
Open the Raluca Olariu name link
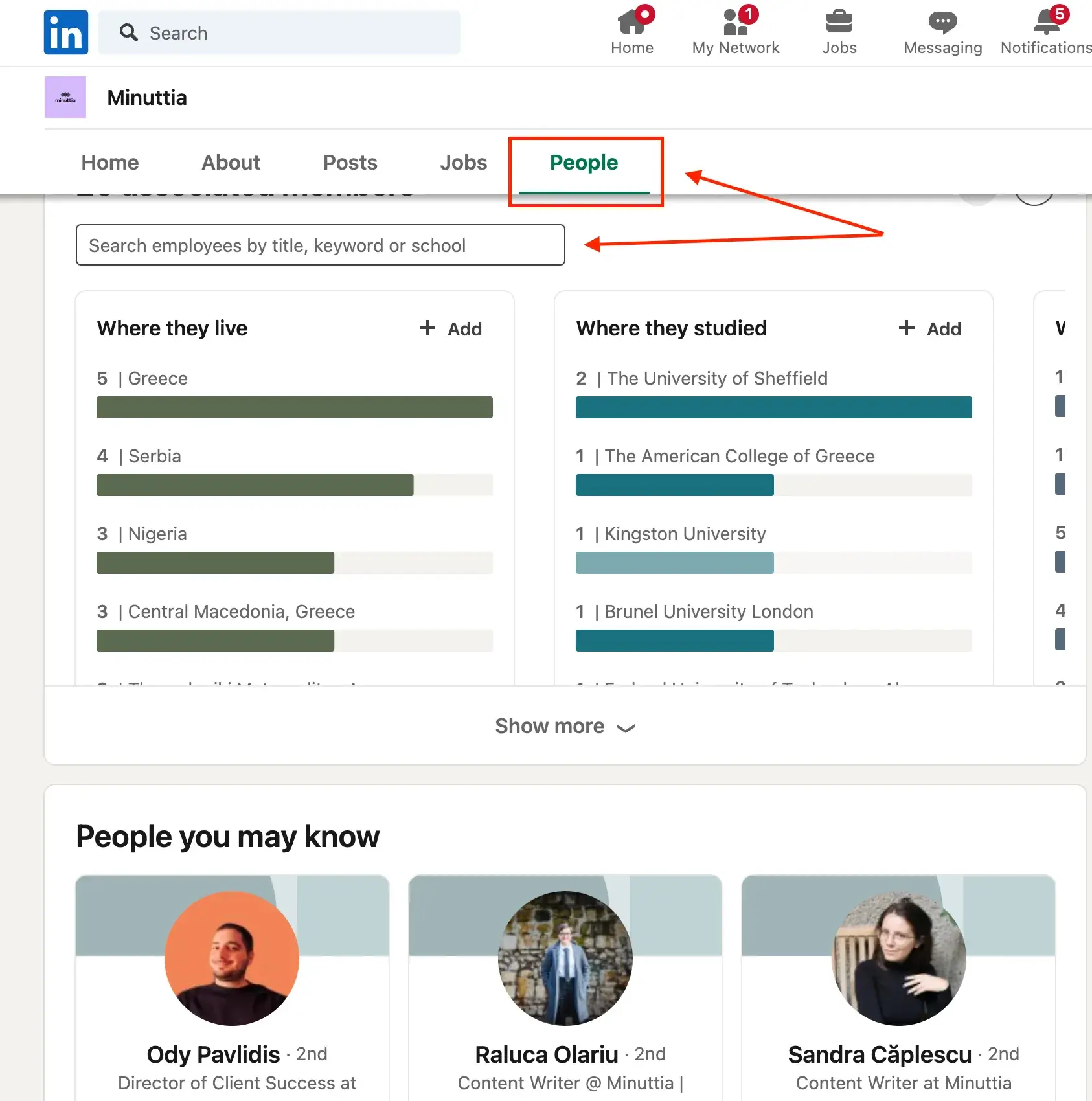point(547,1054)
